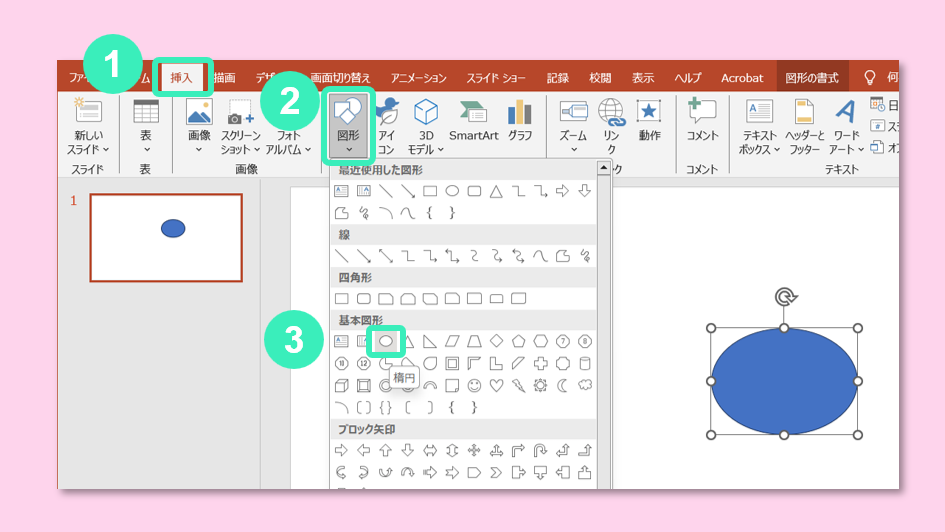
Task: Open the 図形の書式 (Shape Format) tab
Action: click(x=811, y=78)
